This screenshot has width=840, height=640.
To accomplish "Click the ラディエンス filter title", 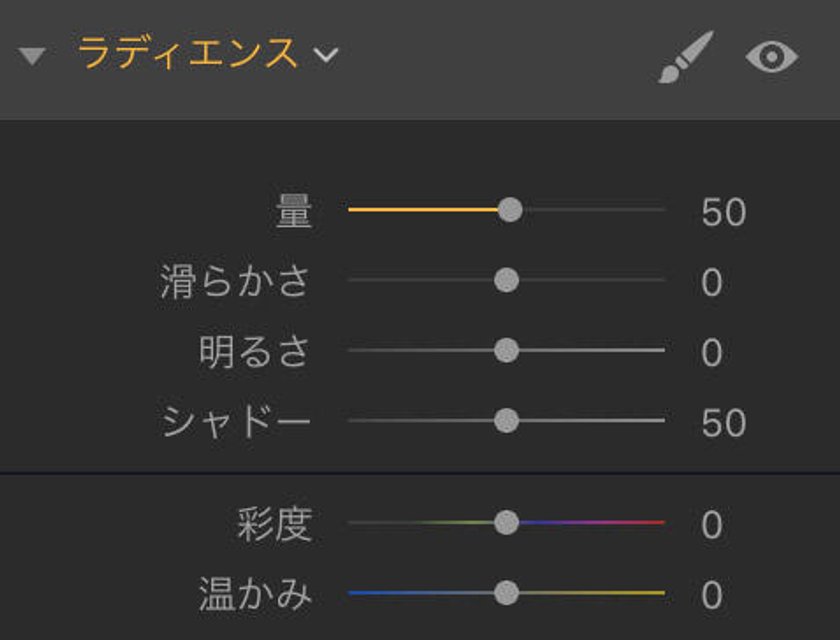I will (188, 54).
